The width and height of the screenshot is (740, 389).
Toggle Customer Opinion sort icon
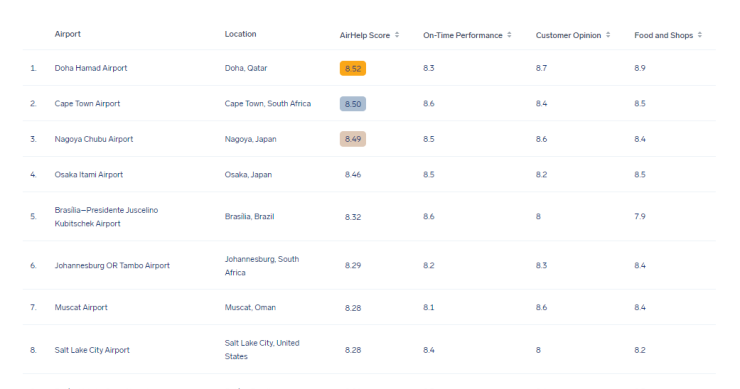608,35
